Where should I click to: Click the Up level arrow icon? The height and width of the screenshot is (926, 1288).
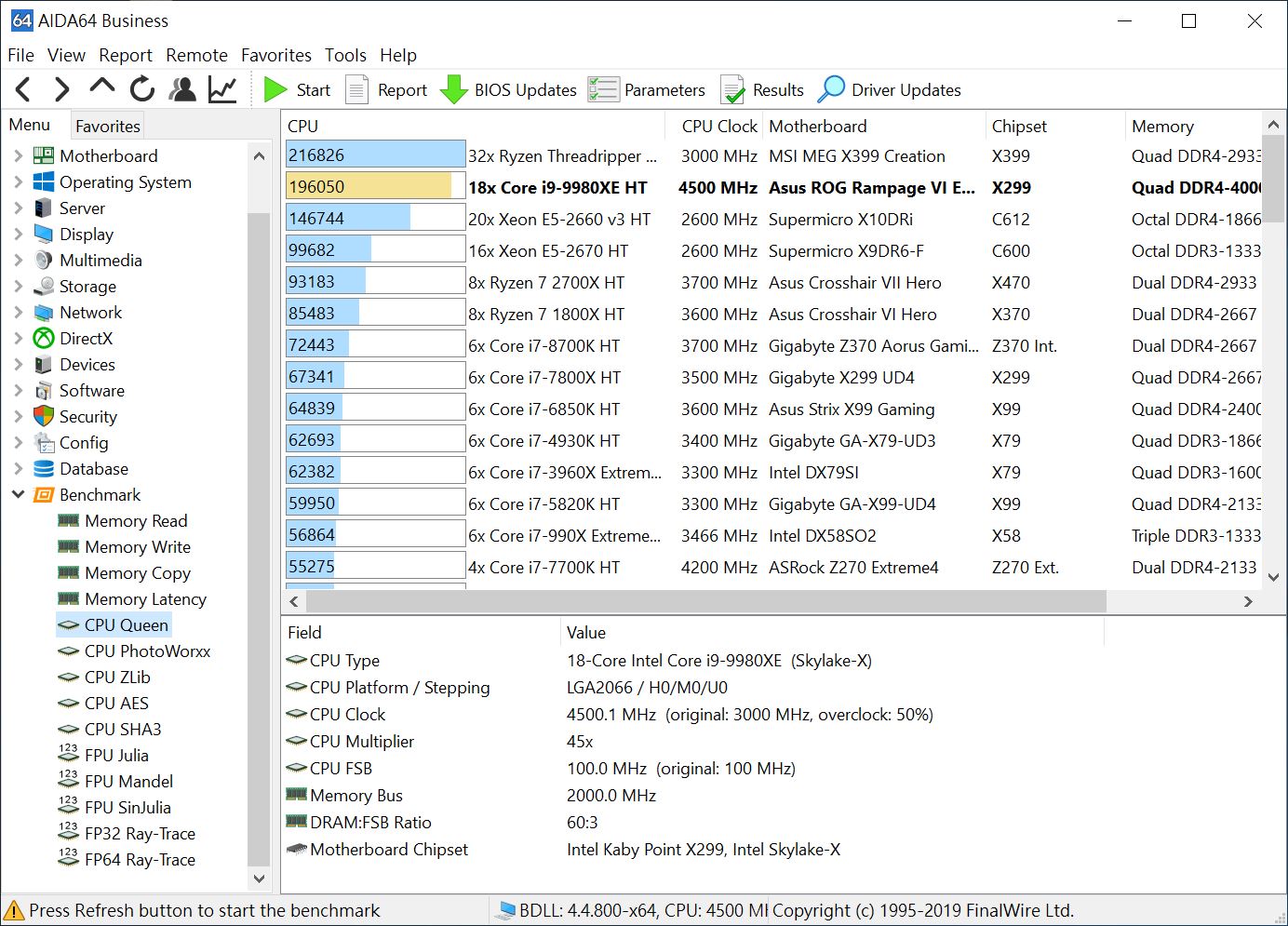101,87
